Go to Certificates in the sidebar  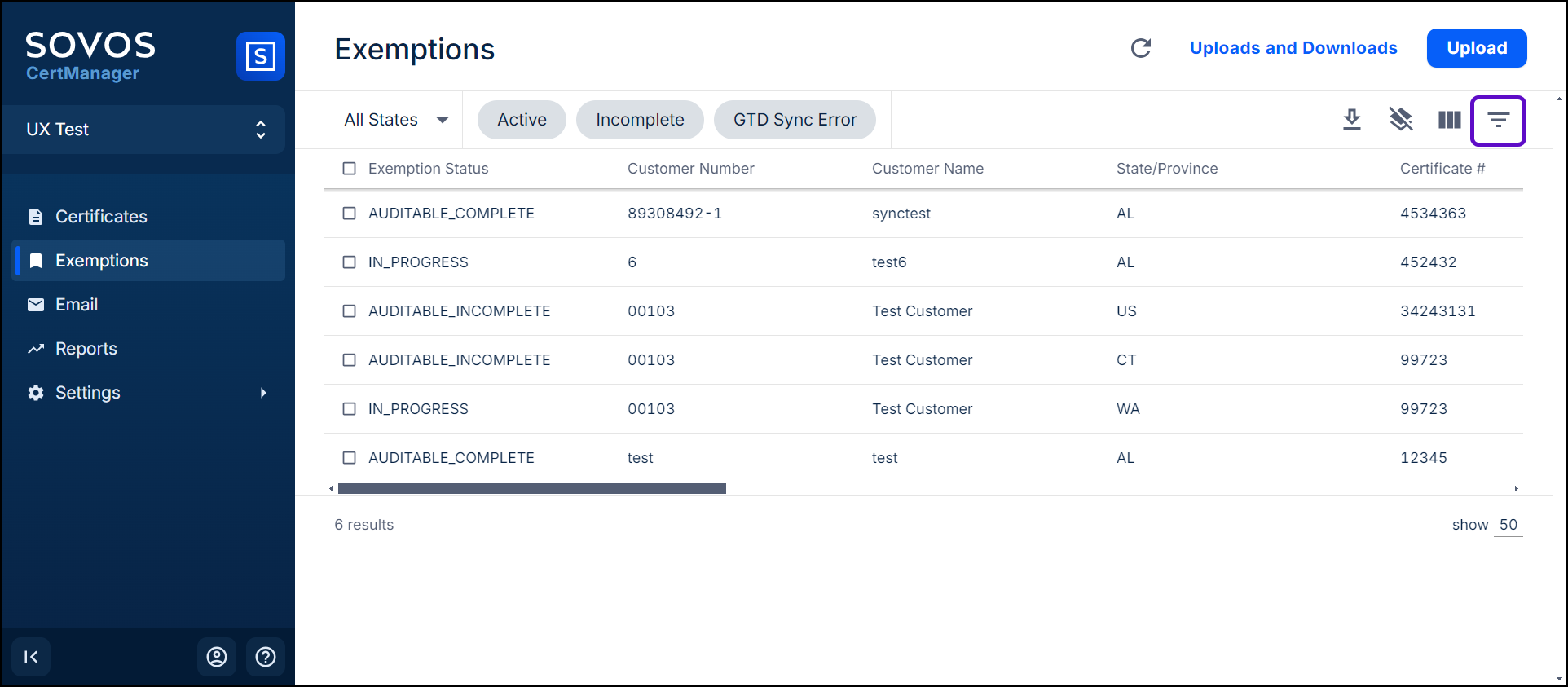point(101,217)
